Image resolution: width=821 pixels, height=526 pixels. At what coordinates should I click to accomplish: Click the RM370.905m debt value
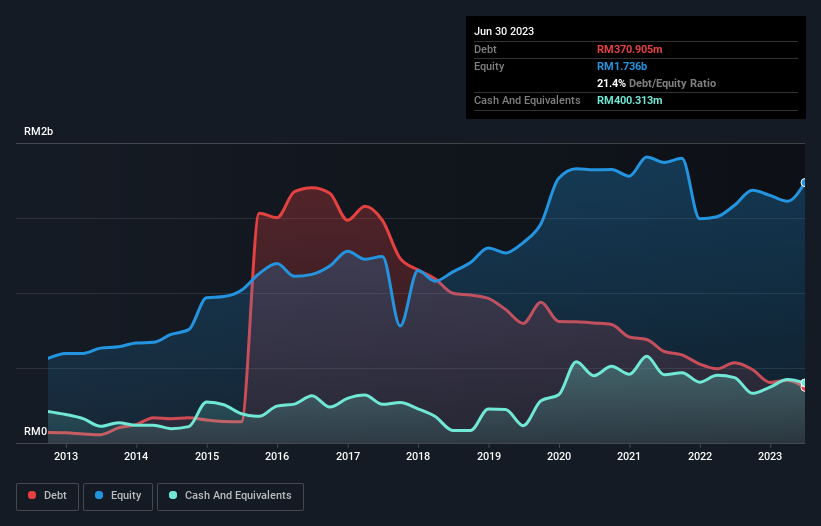coord(629,49)
